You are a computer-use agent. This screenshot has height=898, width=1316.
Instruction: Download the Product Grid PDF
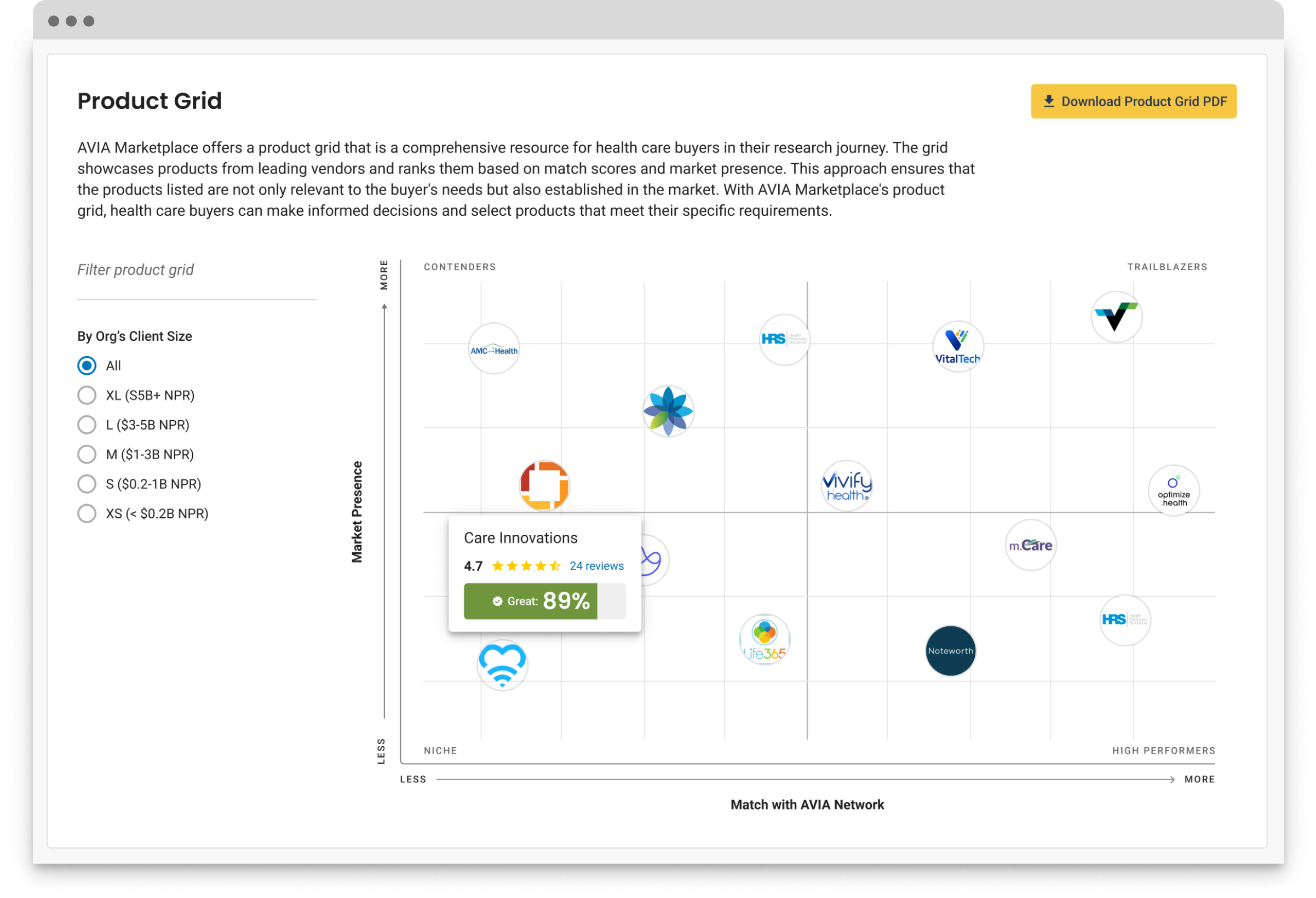pyautogui.click(x=1133, y=101)
